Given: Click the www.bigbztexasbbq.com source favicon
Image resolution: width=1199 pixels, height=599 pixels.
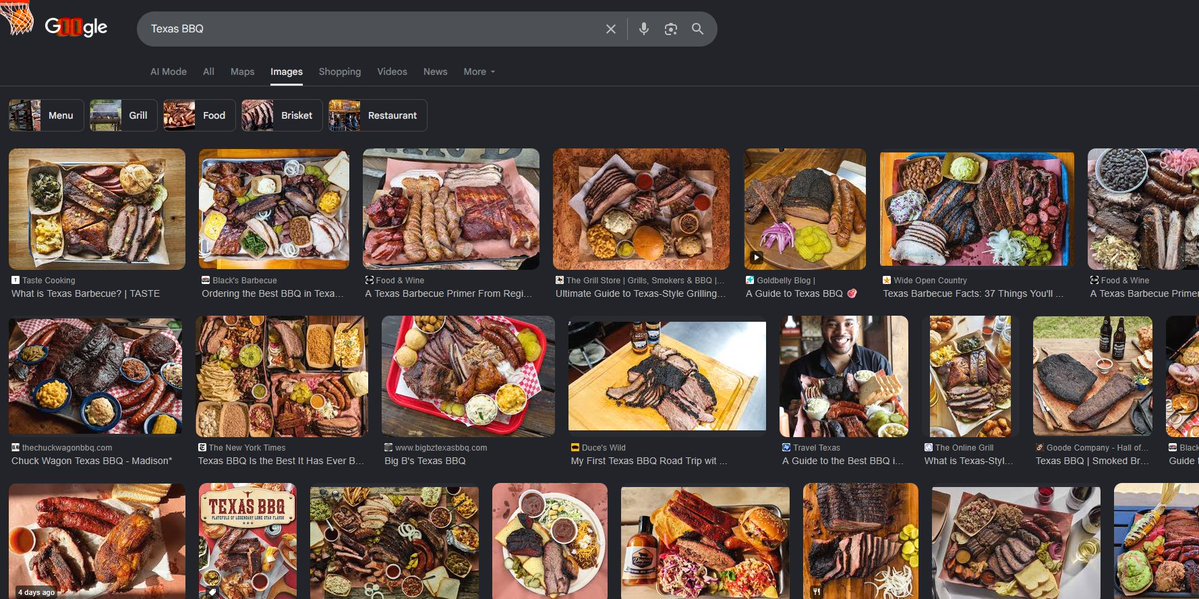Looking at the screenshot, I should [x=388, y=448].
